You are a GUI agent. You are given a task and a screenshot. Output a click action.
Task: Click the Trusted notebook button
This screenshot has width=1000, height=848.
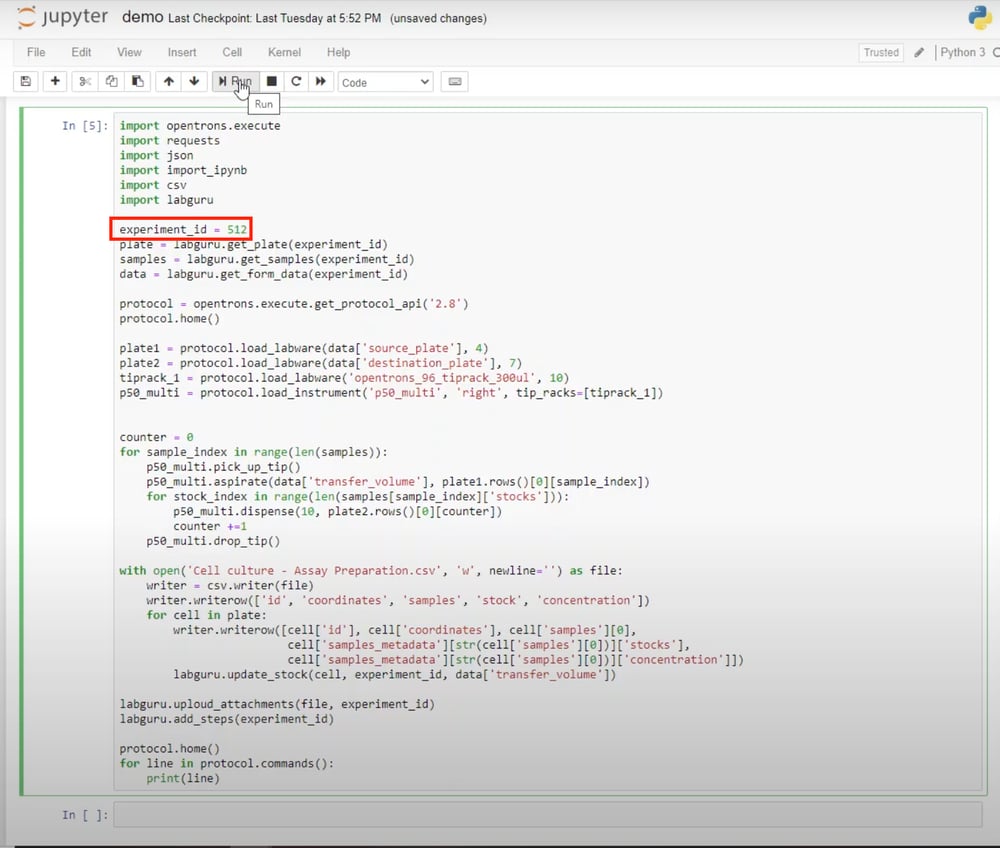pyautogui.click(x=880, y=52)
